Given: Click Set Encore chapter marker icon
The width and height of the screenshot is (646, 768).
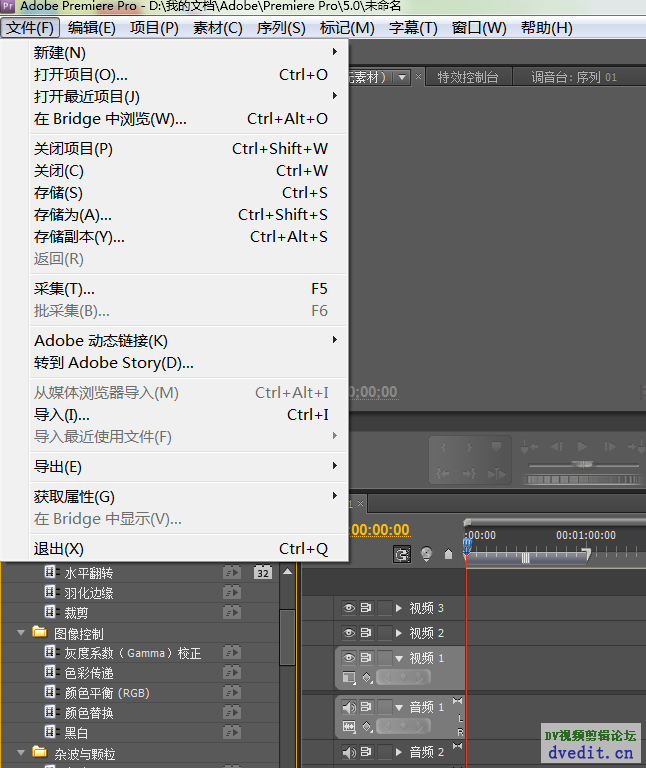Looking at the screenshot, I should pyautogui.click(x=427, y=554).
